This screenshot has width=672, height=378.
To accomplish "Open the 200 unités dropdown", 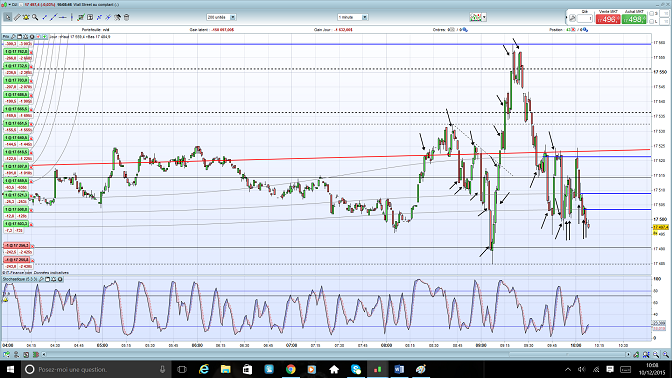I will click(221, 17).
